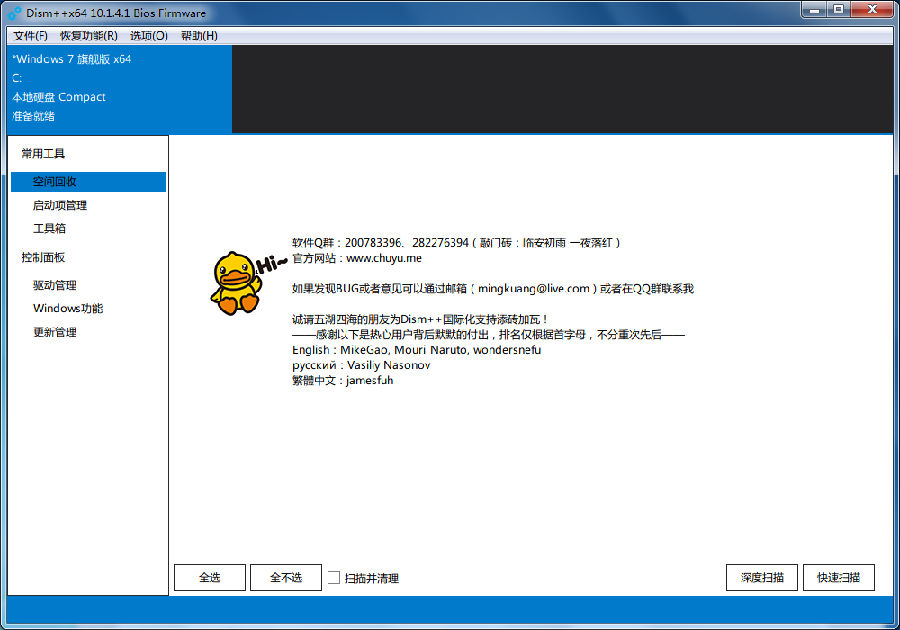Click 本地硬盘 Compact text
The width and height of the screenshot is (900, 630).
click(59, 97)
